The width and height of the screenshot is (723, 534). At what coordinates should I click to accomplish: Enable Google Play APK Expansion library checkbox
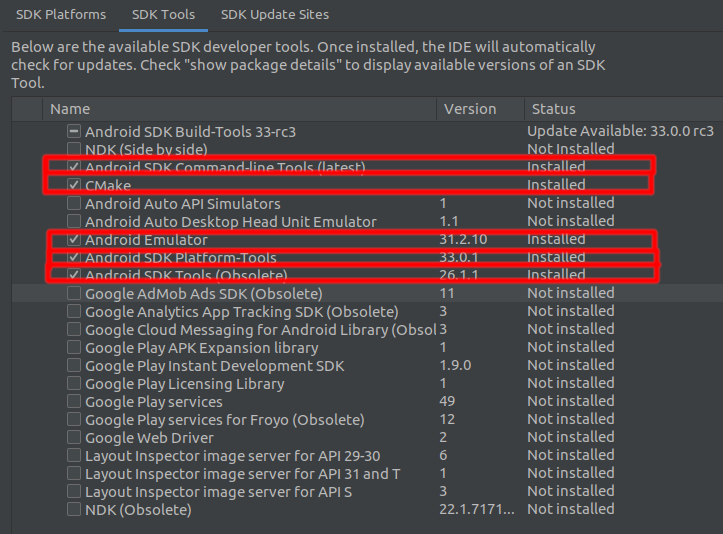pyautogui.click(x=74, y=347)
